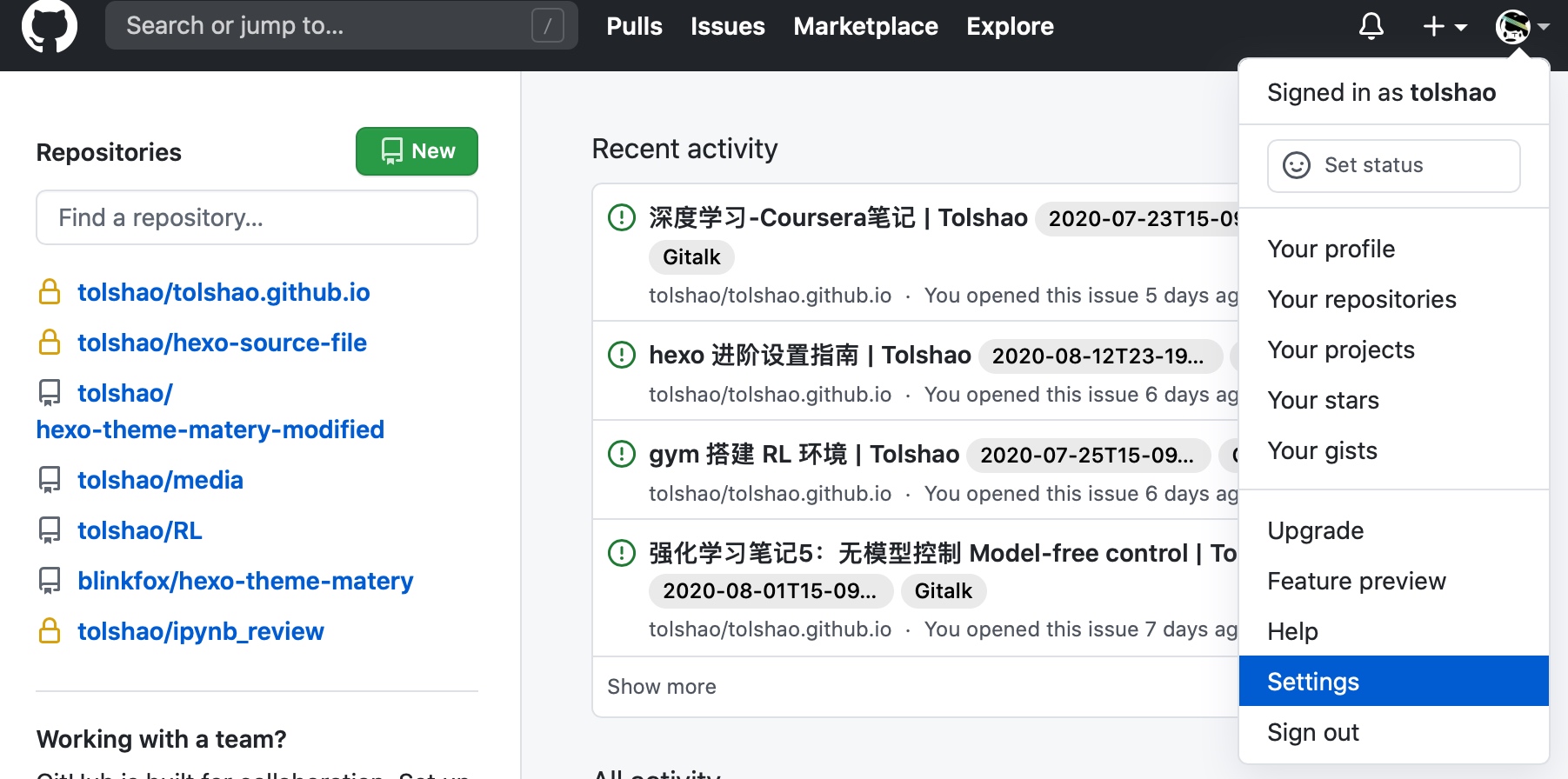1568x779 pixels.
Task: Select Help from the user menu
Action: pos(1393,631)
